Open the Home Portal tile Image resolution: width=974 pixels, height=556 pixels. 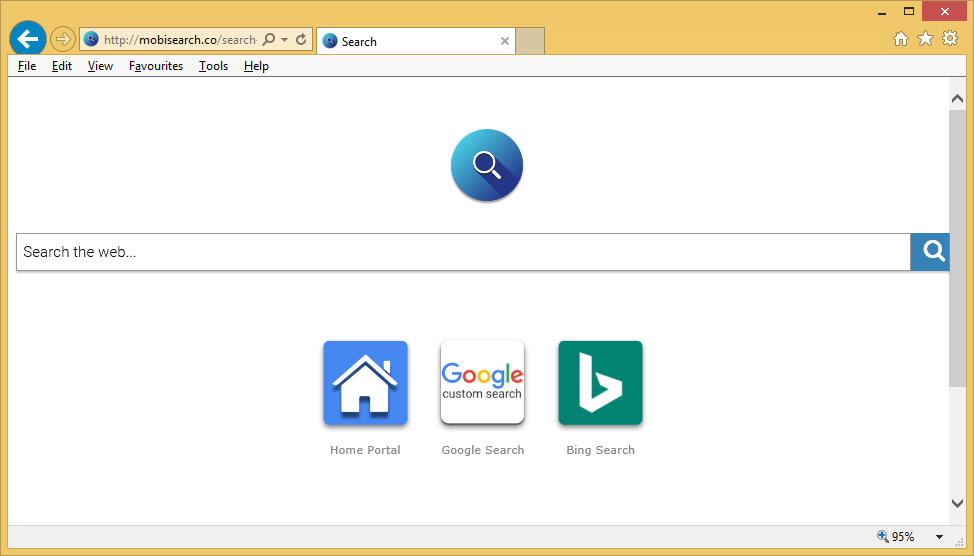click(x=365, y=383)
